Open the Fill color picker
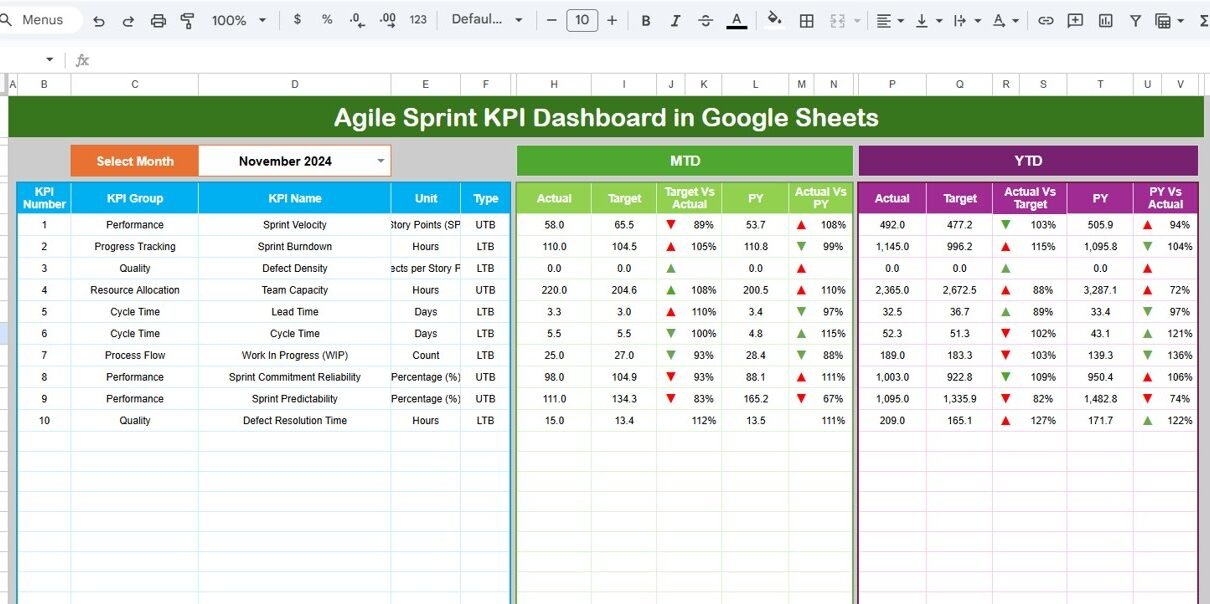This screenshot has height=604, width=1210. point(774,20)
